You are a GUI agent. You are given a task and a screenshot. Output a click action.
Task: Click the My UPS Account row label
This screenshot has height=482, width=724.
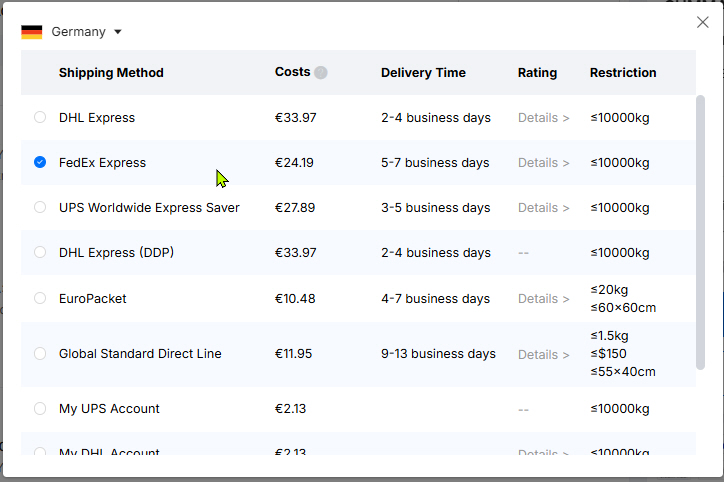point(109,408)
